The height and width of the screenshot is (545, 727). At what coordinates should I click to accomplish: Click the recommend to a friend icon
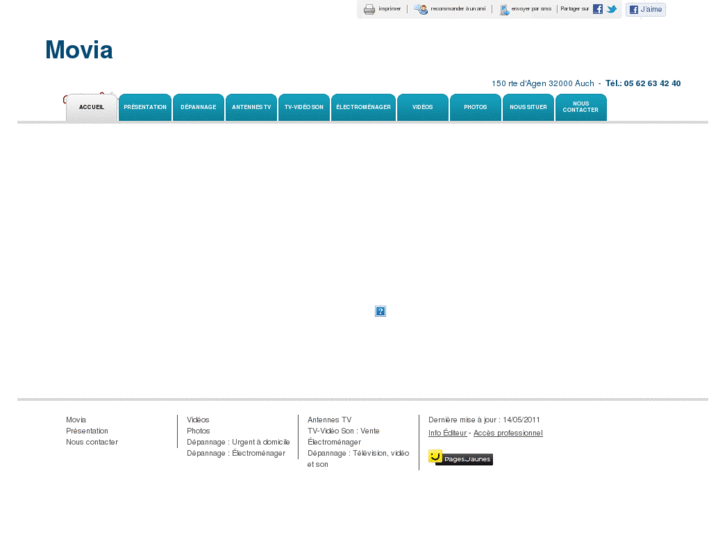(x=421, y=9)
